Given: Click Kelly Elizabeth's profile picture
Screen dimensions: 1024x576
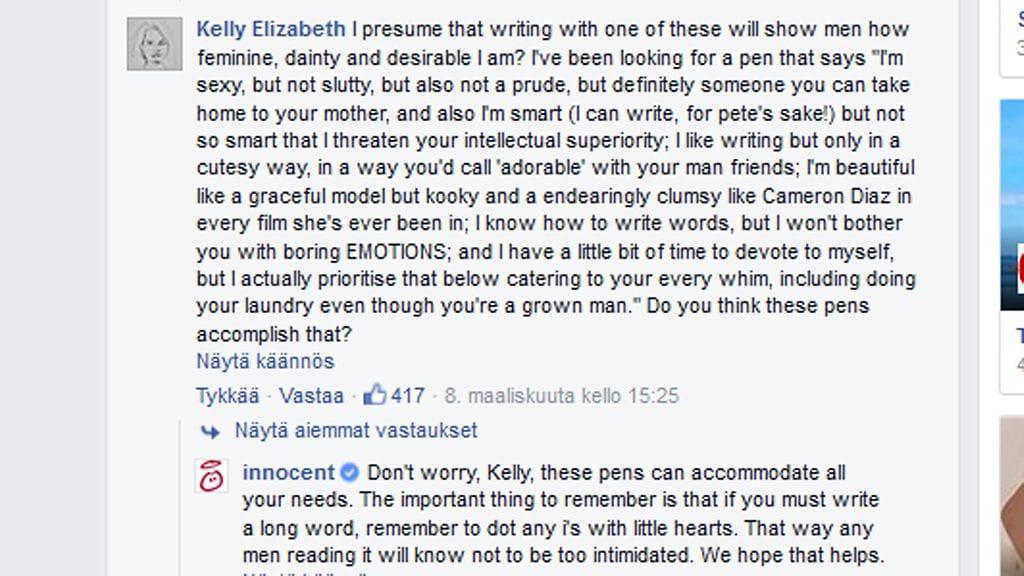Looking at the screenshot, I should tap(155, 44).
